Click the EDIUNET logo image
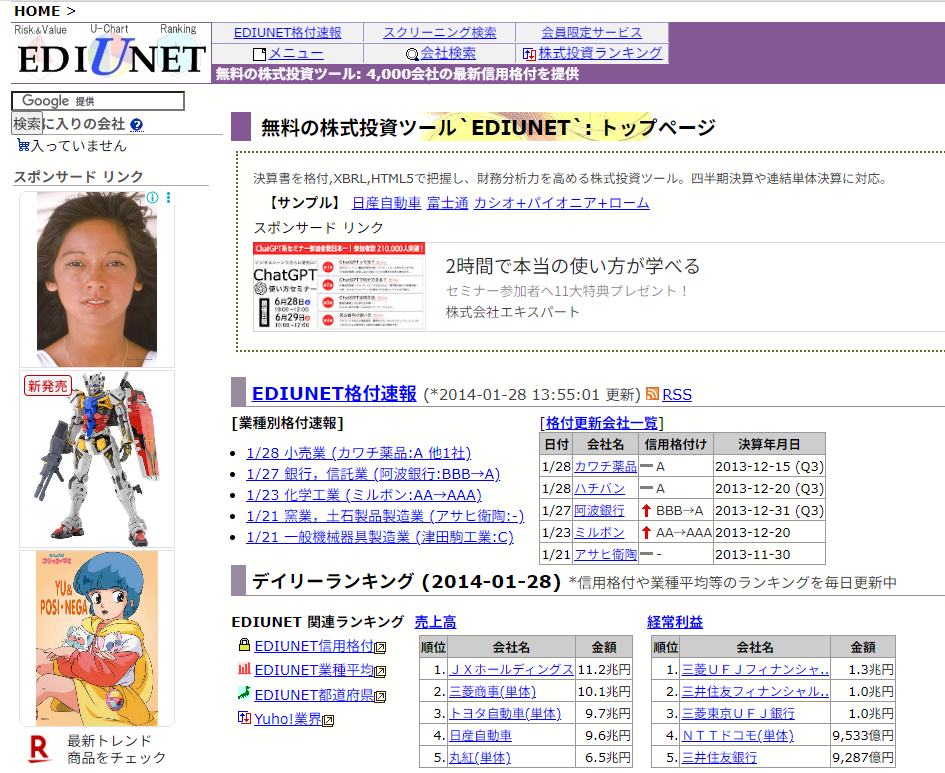 (111, 52)
